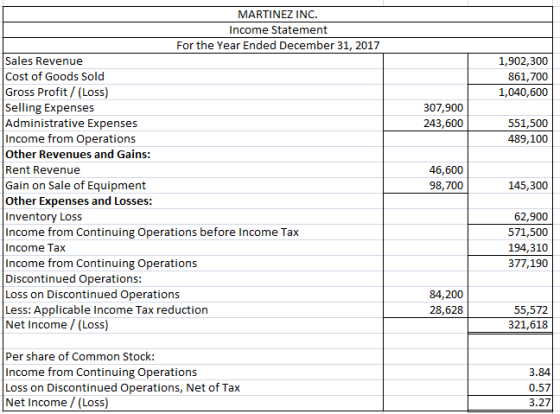Click the 46,600 rent revenue value
Image resolution: width=560 pixels, height=414 pixels.
pos(446,170)
